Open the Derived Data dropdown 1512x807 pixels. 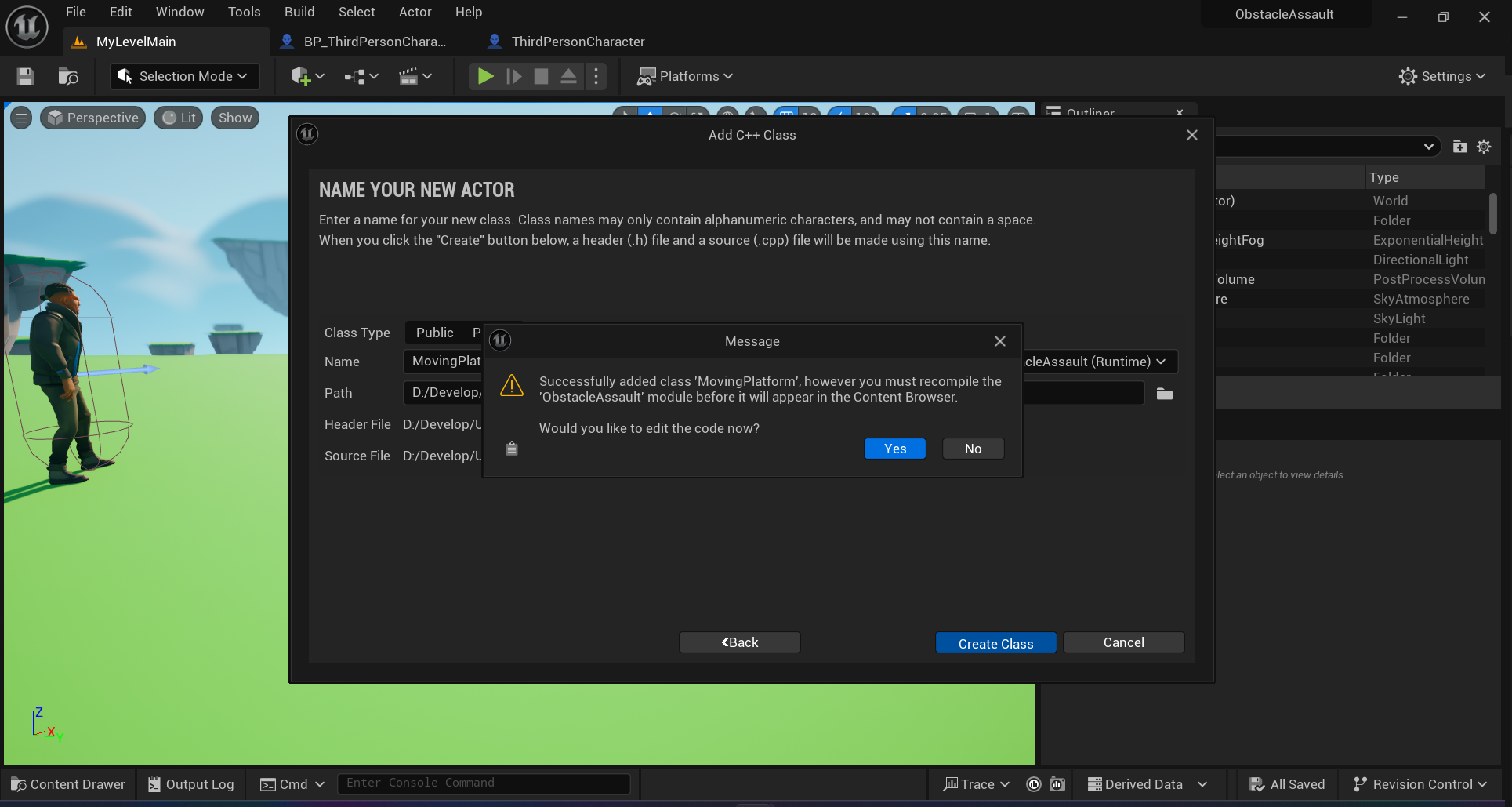[1148, 784]
